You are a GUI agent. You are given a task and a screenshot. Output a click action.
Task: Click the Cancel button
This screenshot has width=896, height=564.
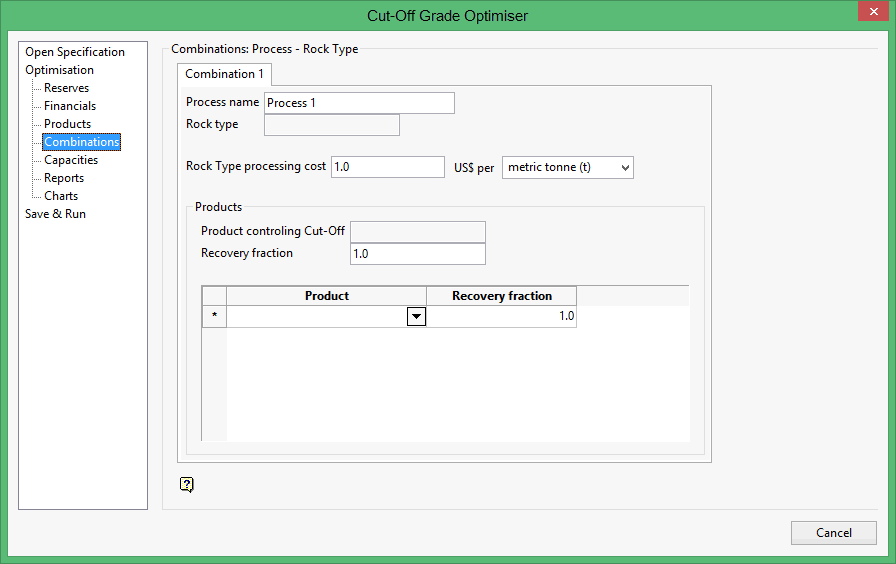(x=834, y=533)
